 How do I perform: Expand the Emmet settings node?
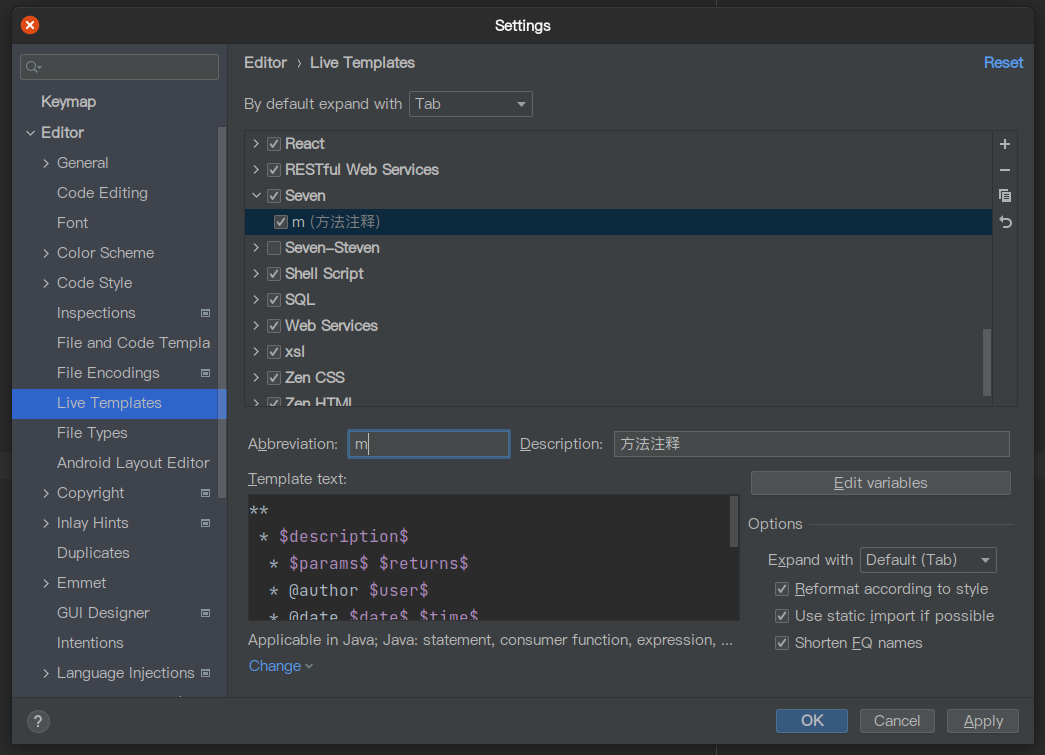[46, 583]
